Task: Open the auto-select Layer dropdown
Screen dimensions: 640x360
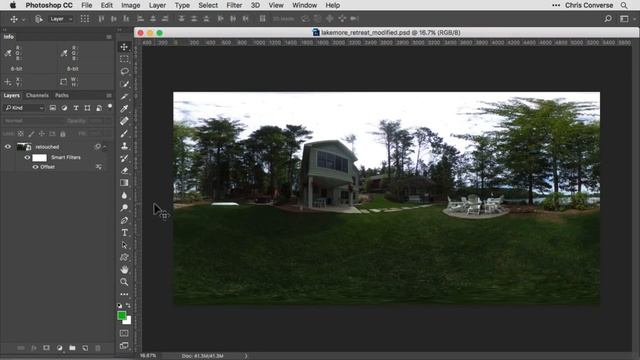Action: click(x=61, y=19)
